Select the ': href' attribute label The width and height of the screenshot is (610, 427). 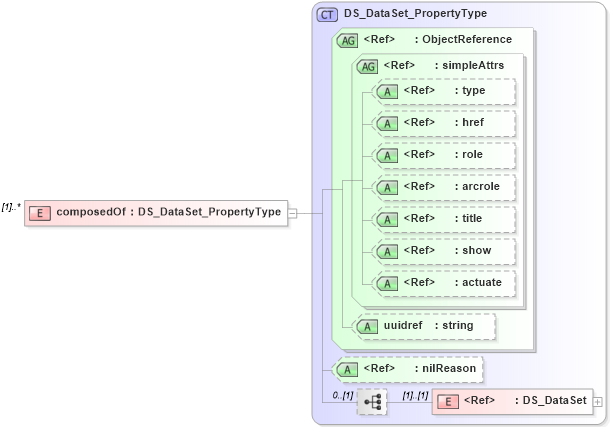pos(469,122)
